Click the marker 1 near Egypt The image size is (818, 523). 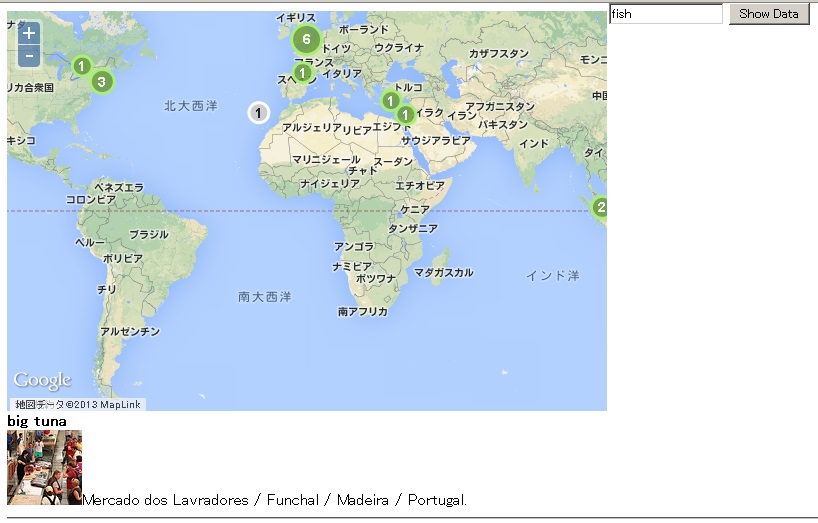tap(405, 115)
